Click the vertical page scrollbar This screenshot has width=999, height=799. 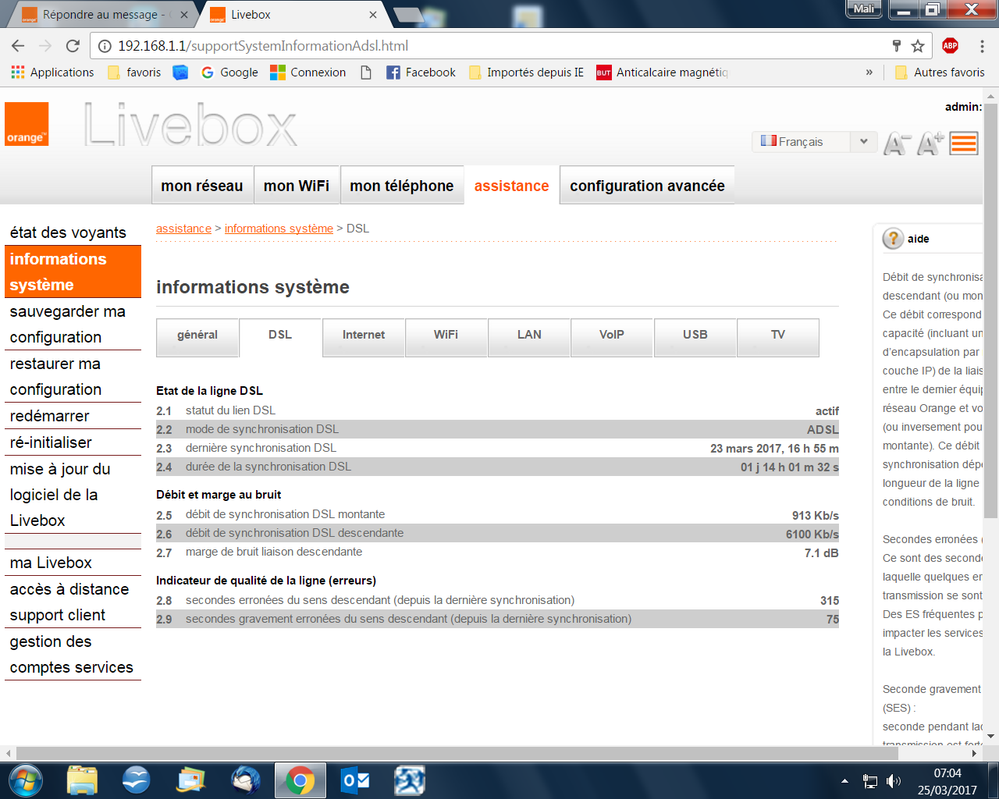click(x=991, y=312)
